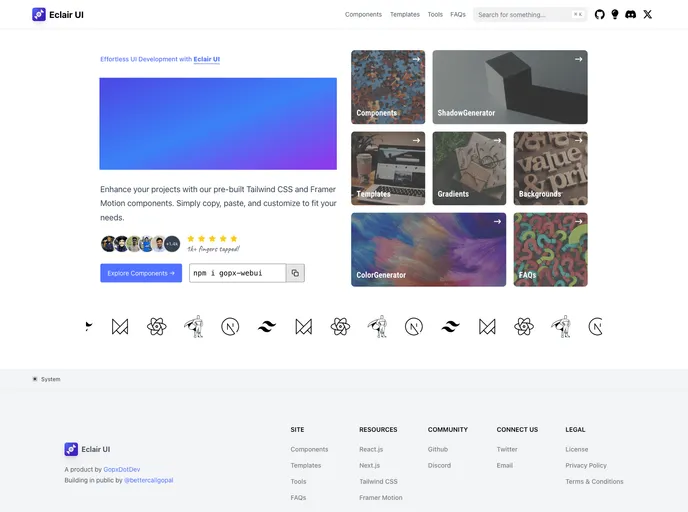Image resolution: width=688 pixels, height=512 pixels.
Task: Open the GopxDotDev link in footer
Action: [x=122, y=469]
